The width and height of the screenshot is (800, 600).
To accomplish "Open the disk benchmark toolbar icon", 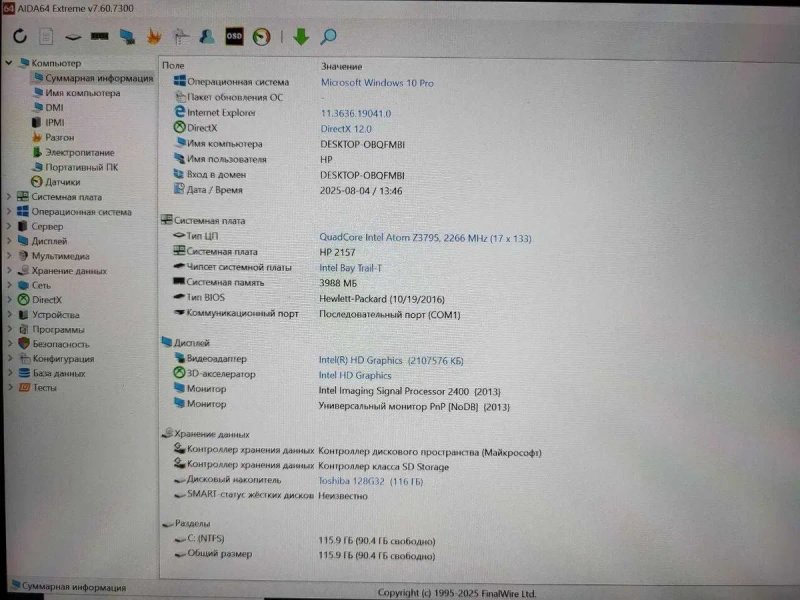I will tap(73, 37).
